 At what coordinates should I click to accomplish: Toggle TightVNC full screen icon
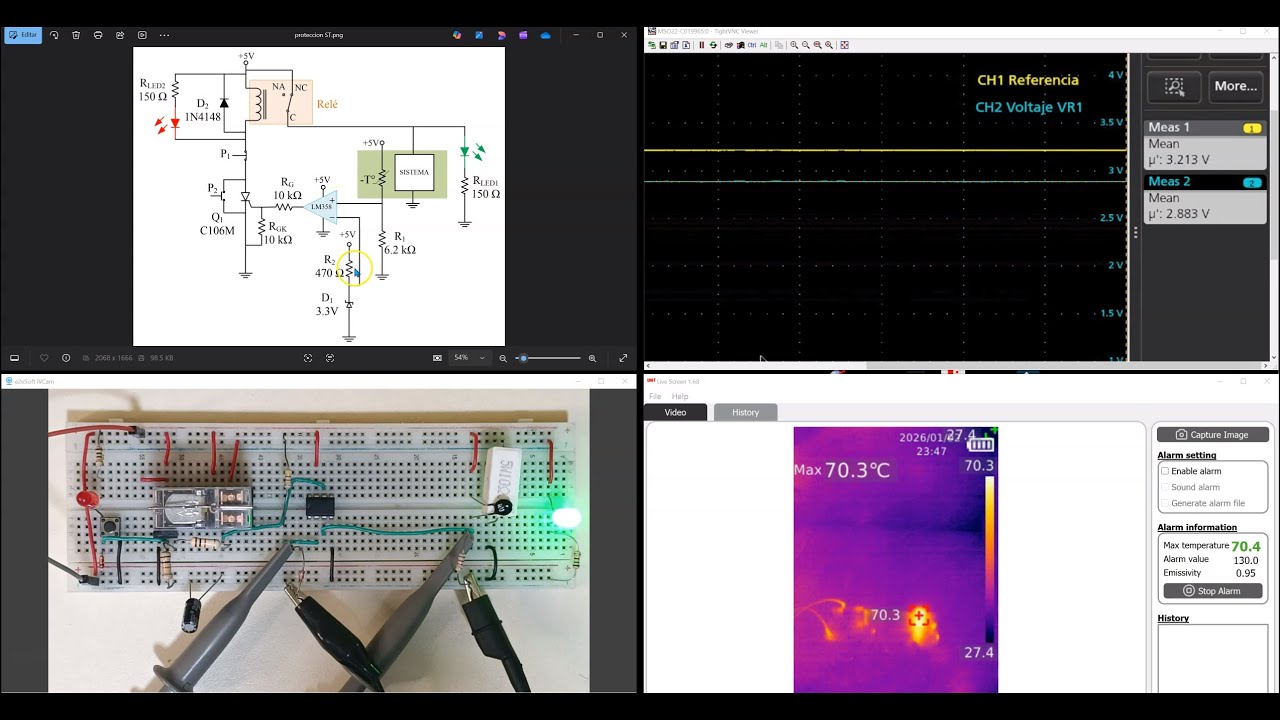(844, 45)
